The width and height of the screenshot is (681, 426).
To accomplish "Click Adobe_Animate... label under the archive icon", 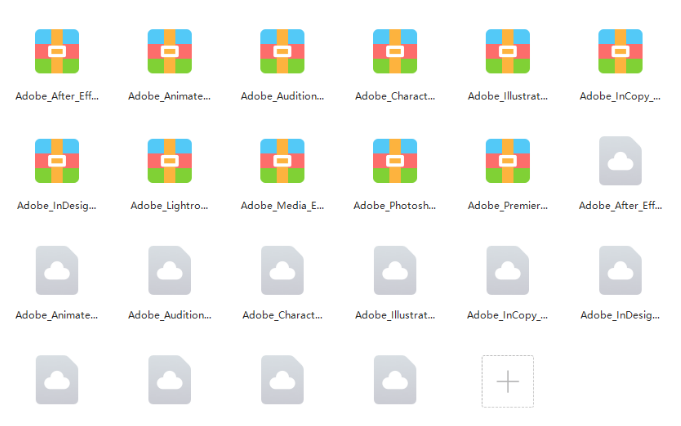I will (169, 96).
